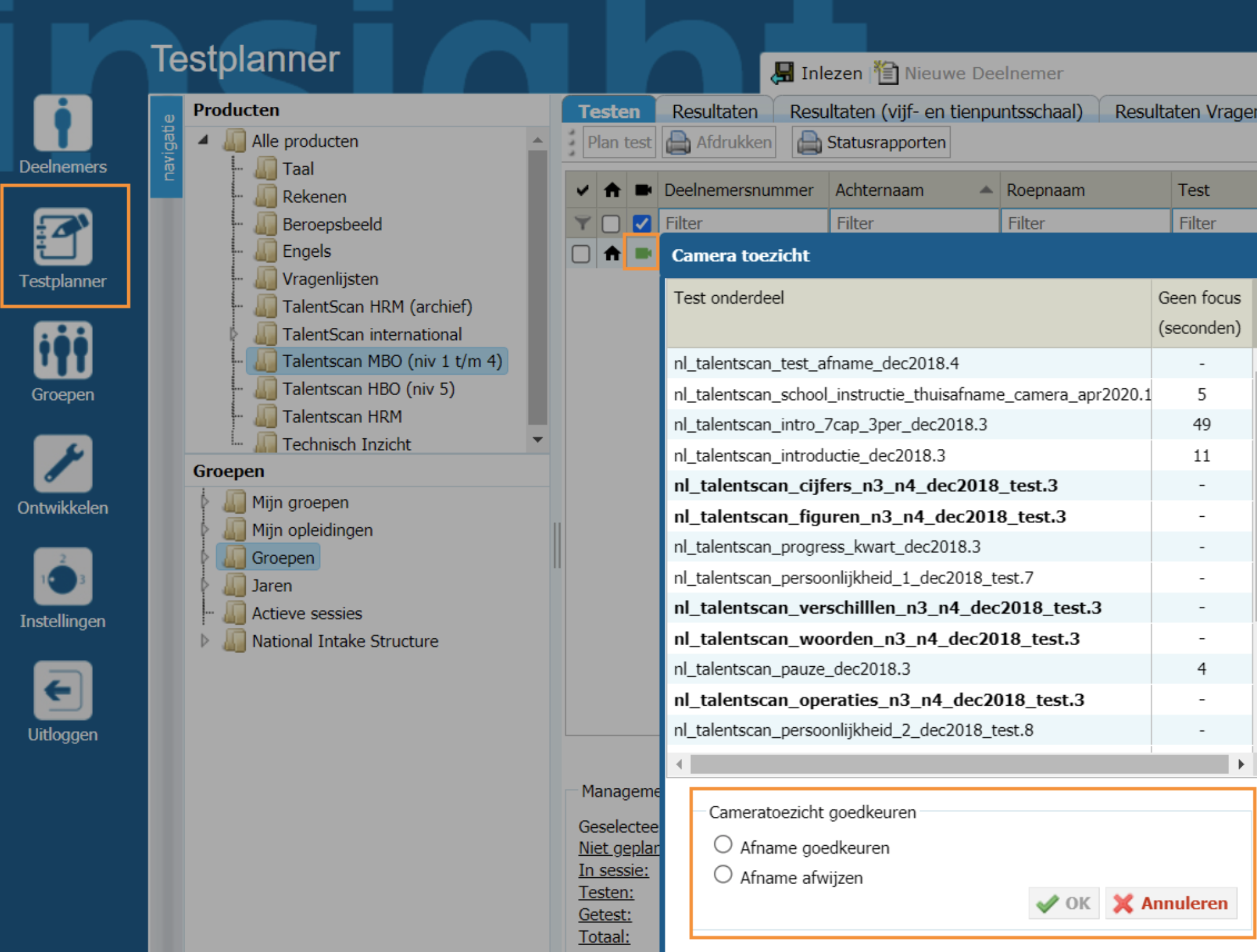Click the Groepen sidebar icon

coord(62,350)
